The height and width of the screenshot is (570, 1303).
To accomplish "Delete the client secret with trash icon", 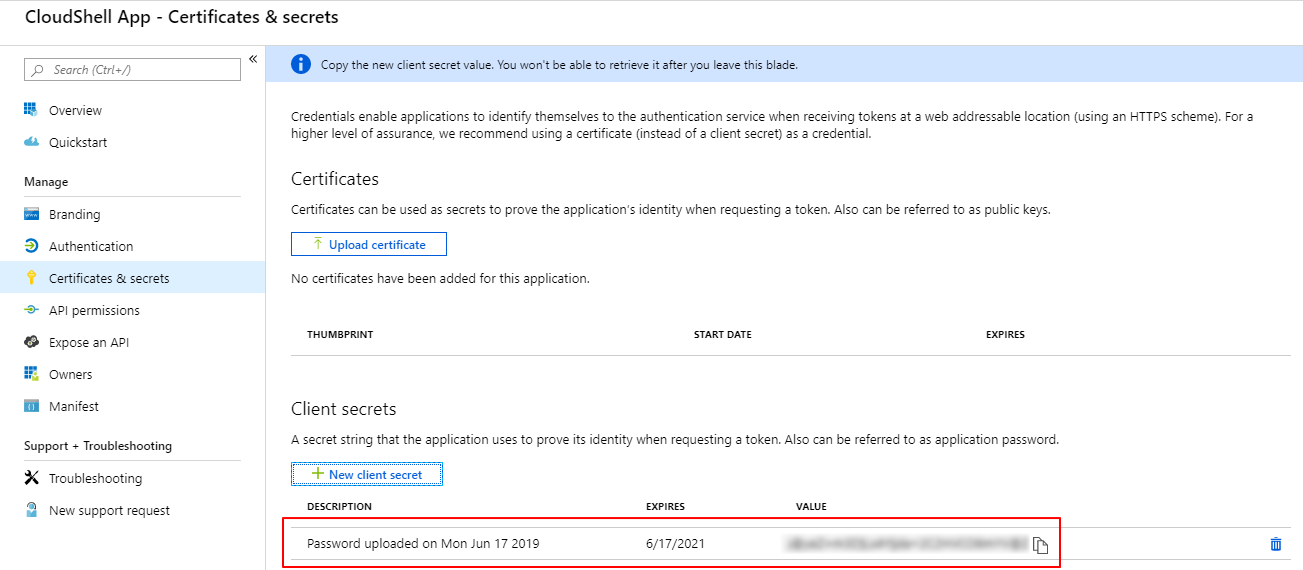I will tap(1275, 544).
